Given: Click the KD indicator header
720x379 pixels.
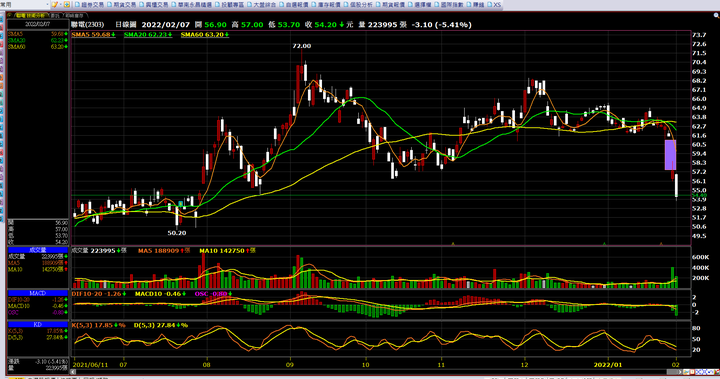Looking at the screenshot, I should [38, 324].
